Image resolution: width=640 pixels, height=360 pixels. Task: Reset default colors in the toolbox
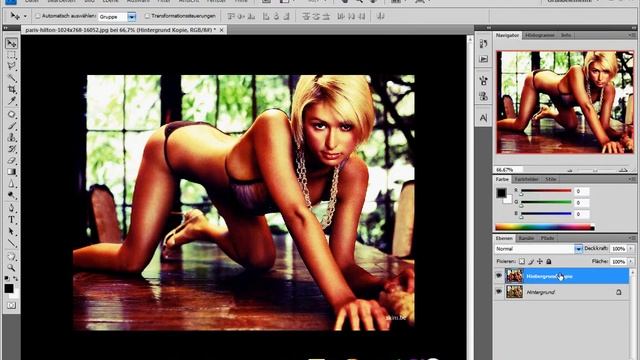point(7,278)
